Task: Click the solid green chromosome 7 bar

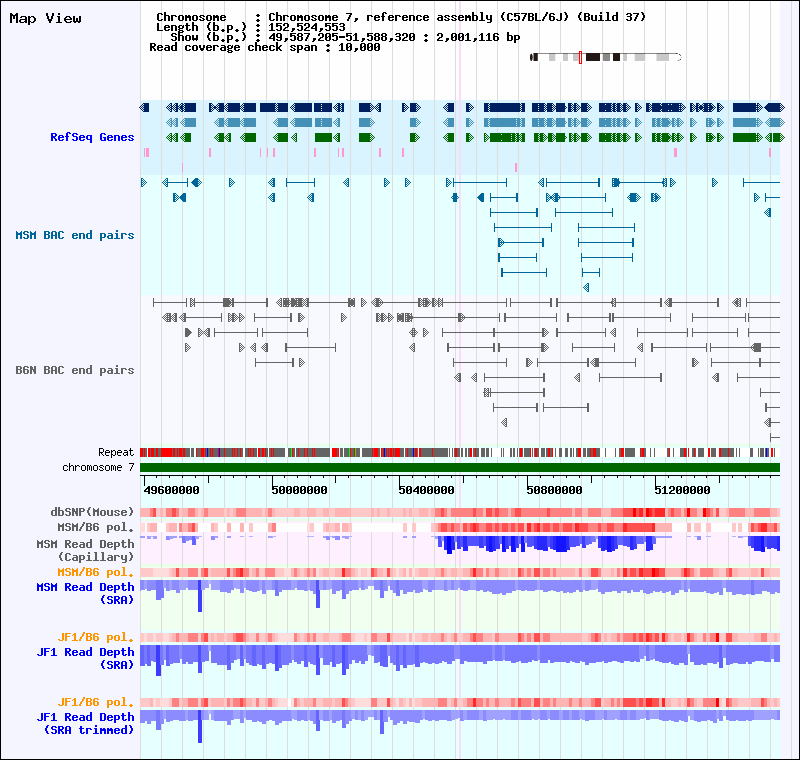Action: pyautogui.click(x=460, y=468)
